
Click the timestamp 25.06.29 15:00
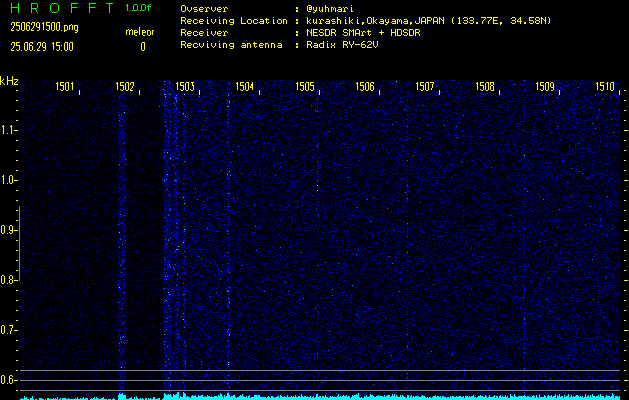click(42, 47)
